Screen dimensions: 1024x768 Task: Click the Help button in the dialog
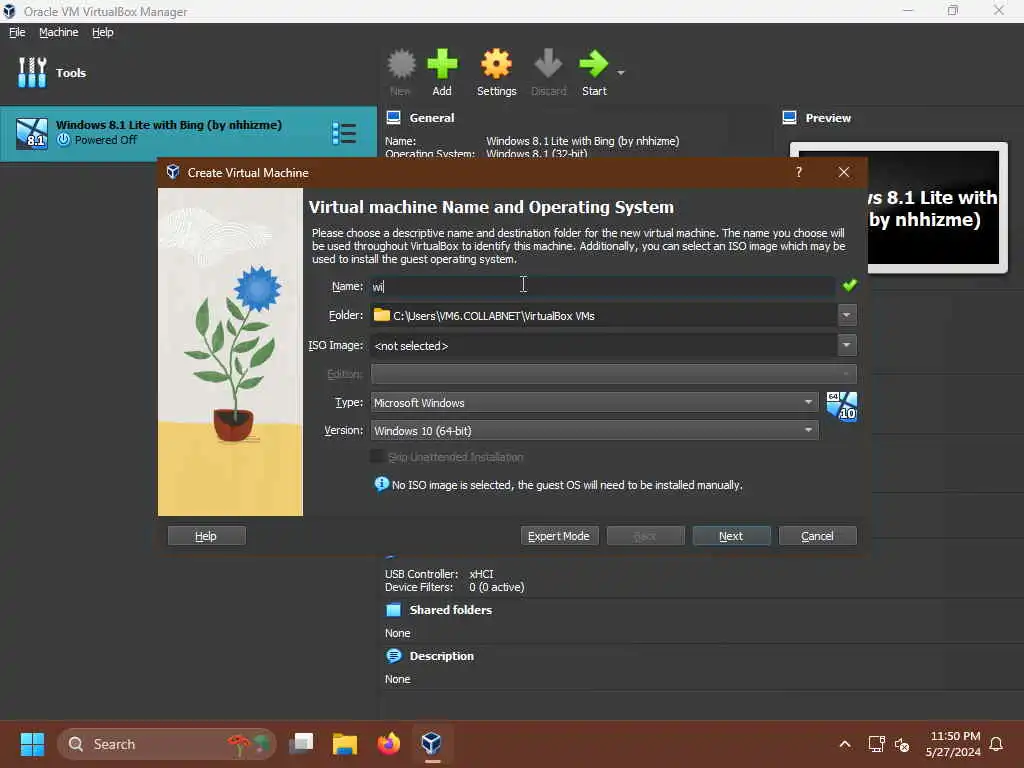click(x=206, y=536)
